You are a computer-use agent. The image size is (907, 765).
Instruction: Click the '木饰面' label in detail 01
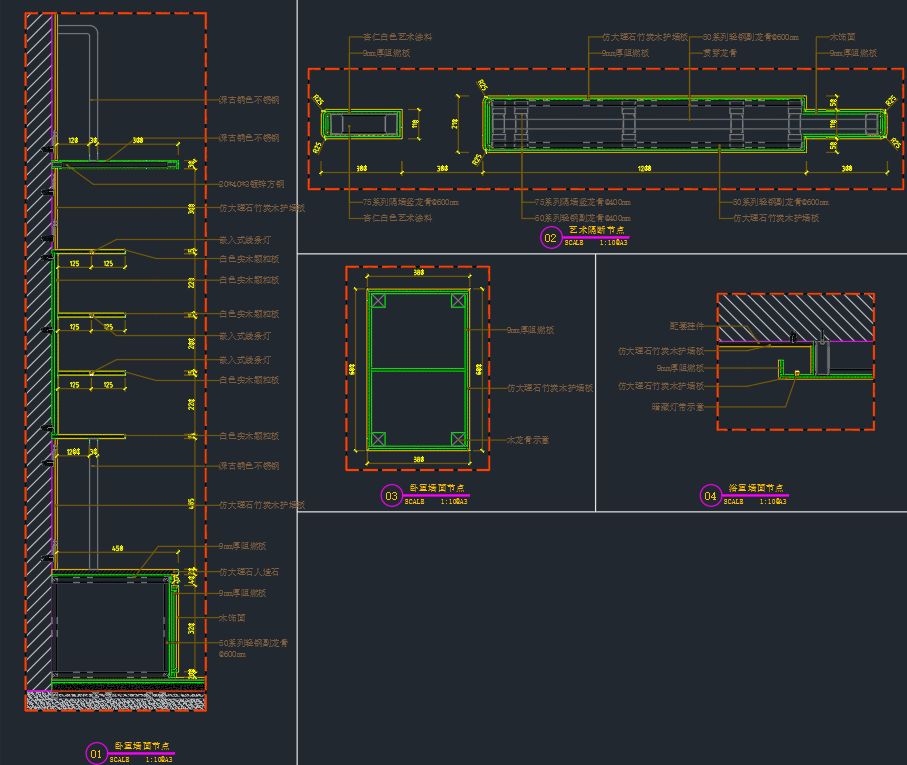tap(232, 618)
